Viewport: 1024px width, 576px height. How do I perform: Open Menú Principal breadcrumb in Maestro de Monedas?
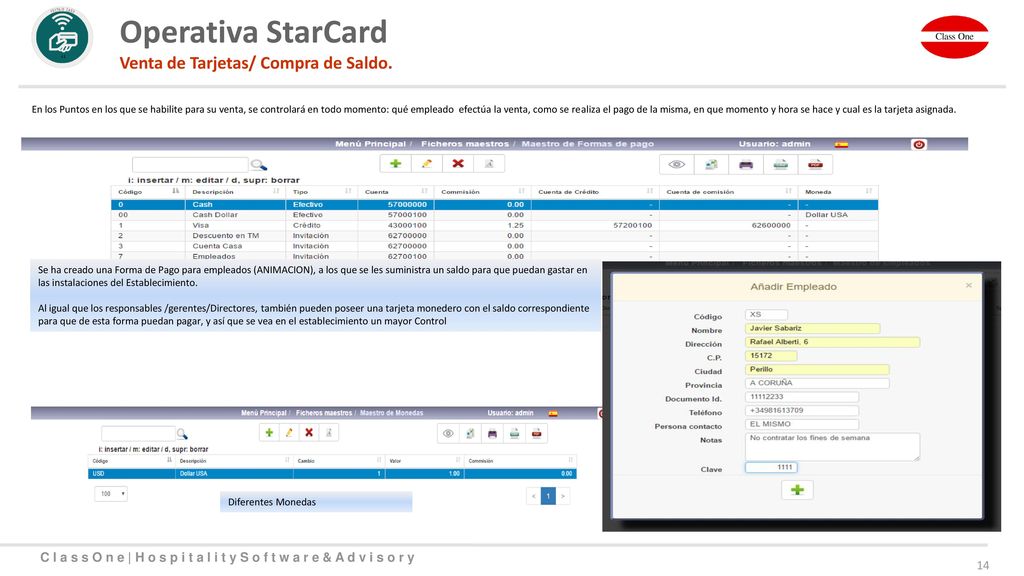tap(263, 413)
